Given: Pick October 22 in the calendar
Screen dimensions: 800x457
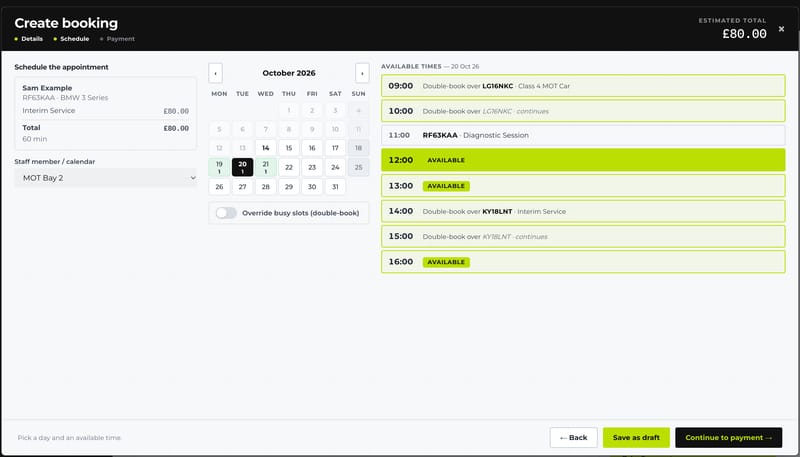Looking at the screenshot, I should tap(289, 167).
